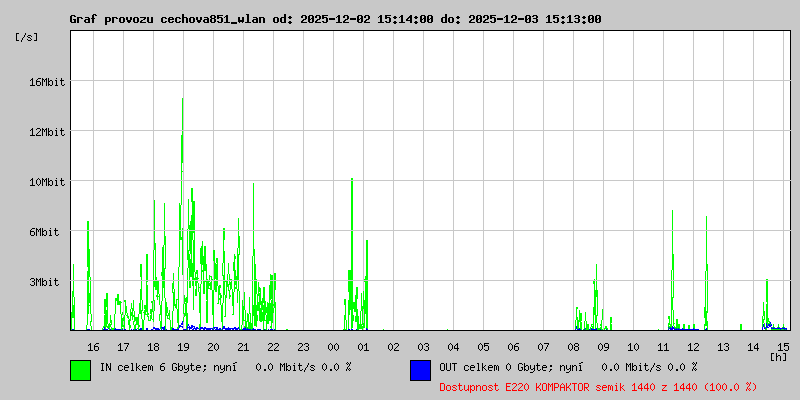Click the hour label '02' on time axis
The width and height of the screenshot is (800, 400).
coord(393,347)
